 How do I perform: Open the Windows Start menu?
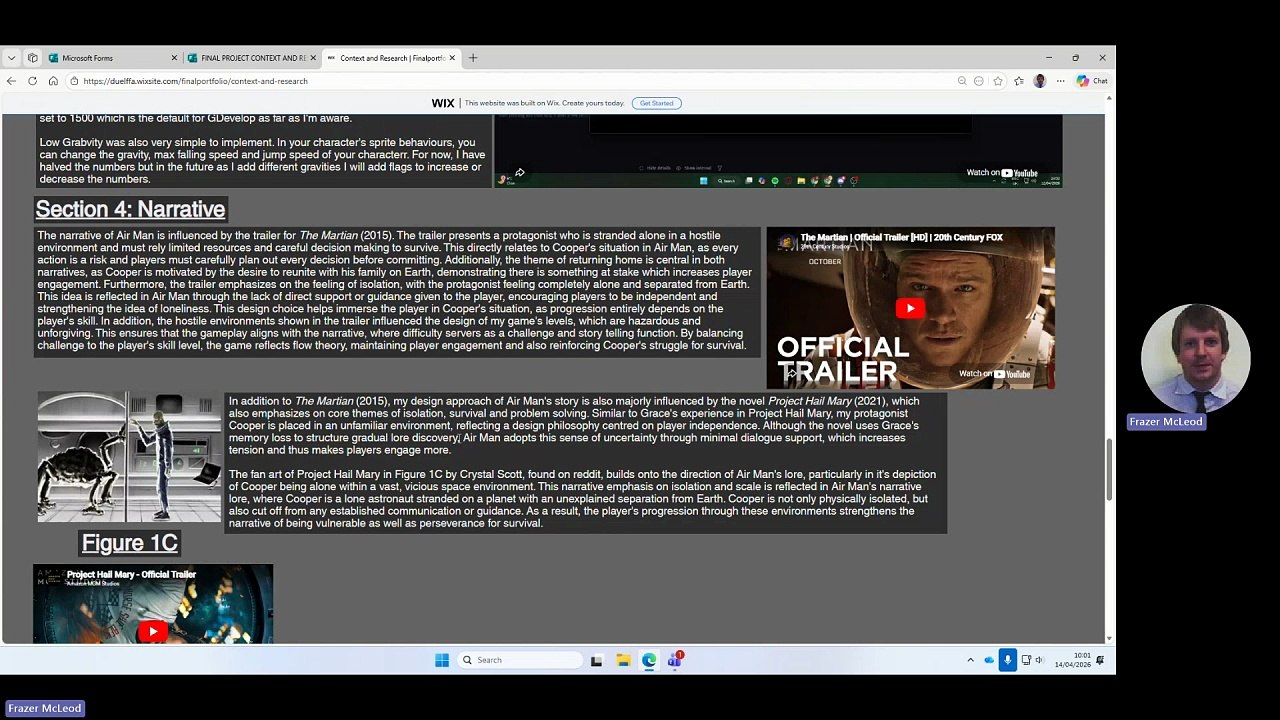click(x=442, y=660)
